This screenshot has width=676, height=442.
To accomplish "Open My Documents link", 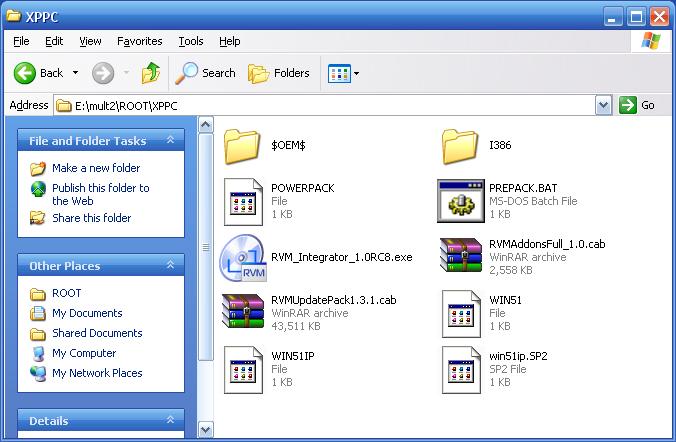I will click(x=87, y=313).
